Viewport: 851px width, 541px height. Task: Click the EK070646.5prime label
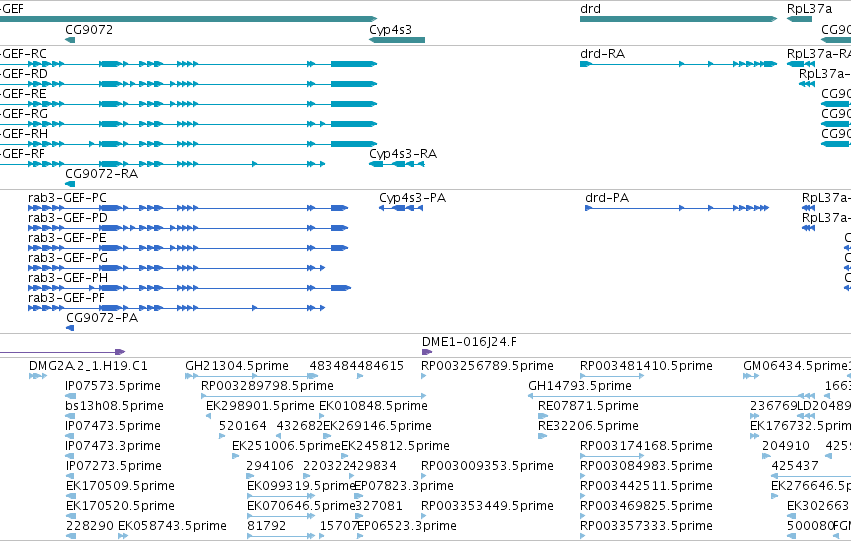301,506
